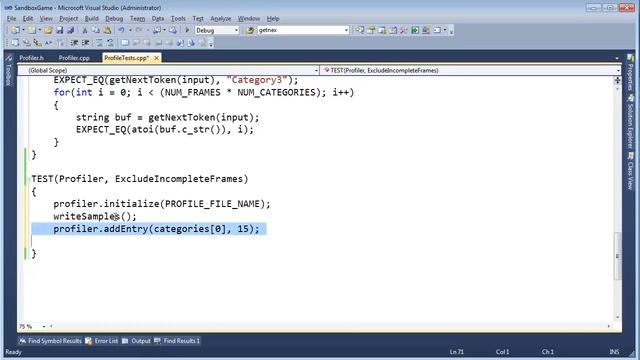Click the Find in Files icon beside the search box
Image resolution: width=640 pixels, height=360 pixels.
pyautogui.click(x=250, y=30)
